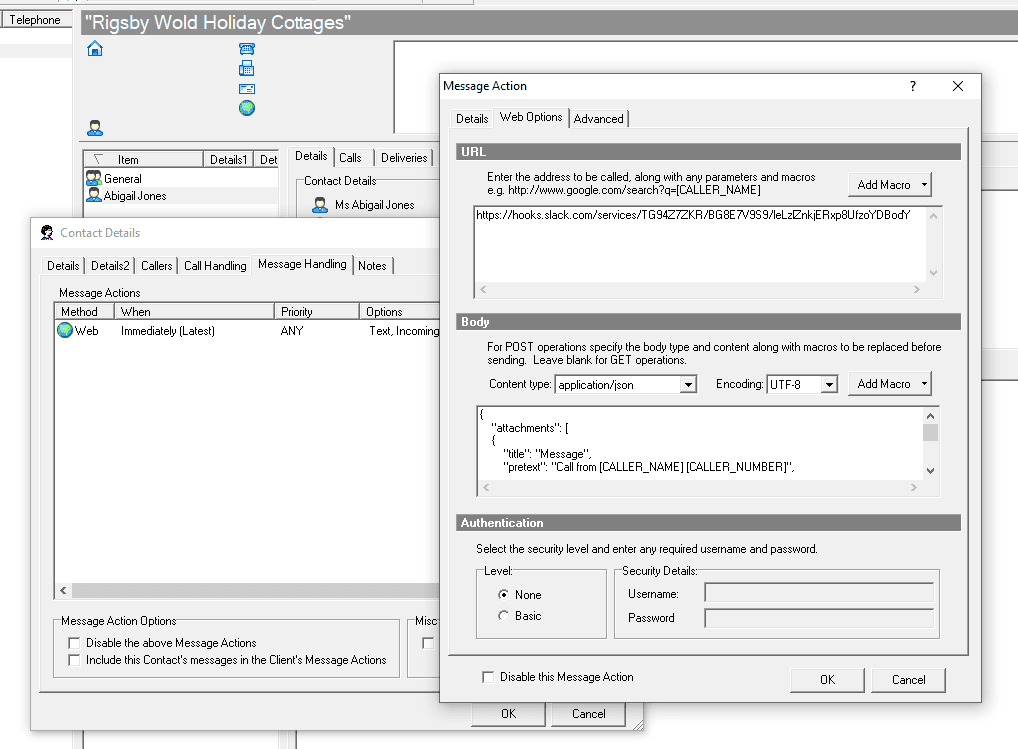Click Cancel in the Message Action dialog

[x=908, y=680]
